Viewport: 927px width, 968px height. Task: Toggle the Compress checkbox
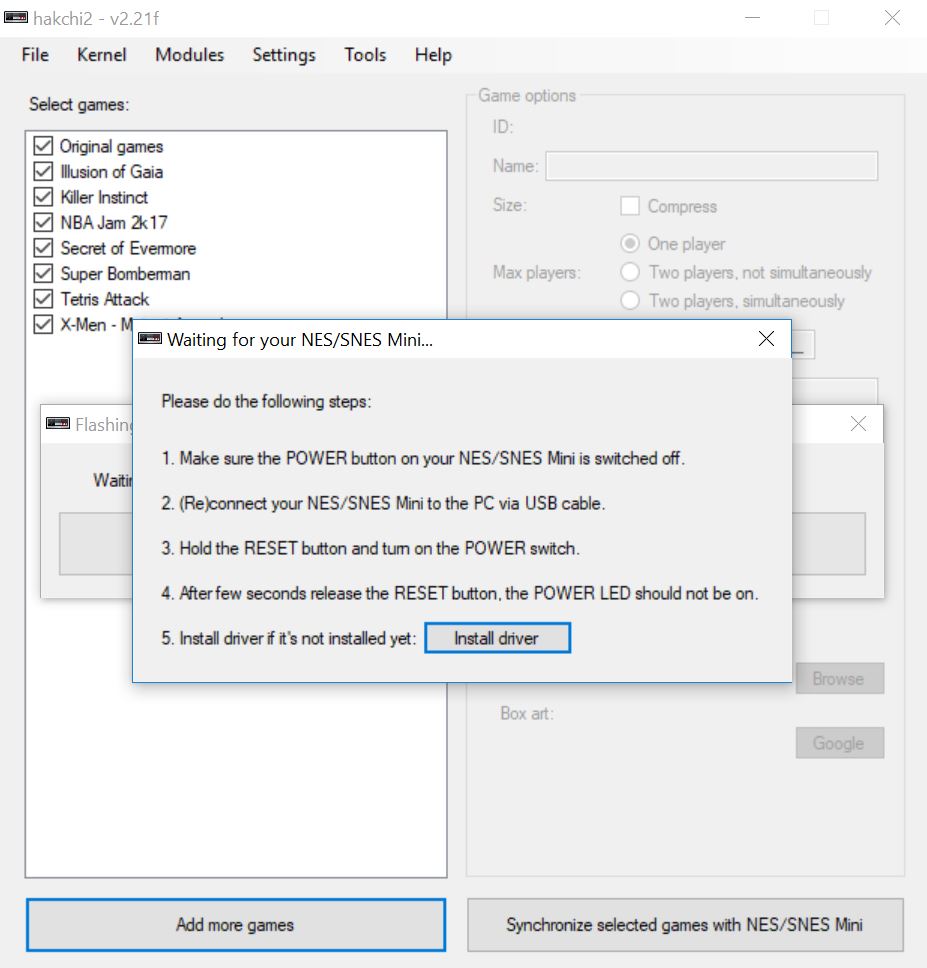tap(630, 206)
